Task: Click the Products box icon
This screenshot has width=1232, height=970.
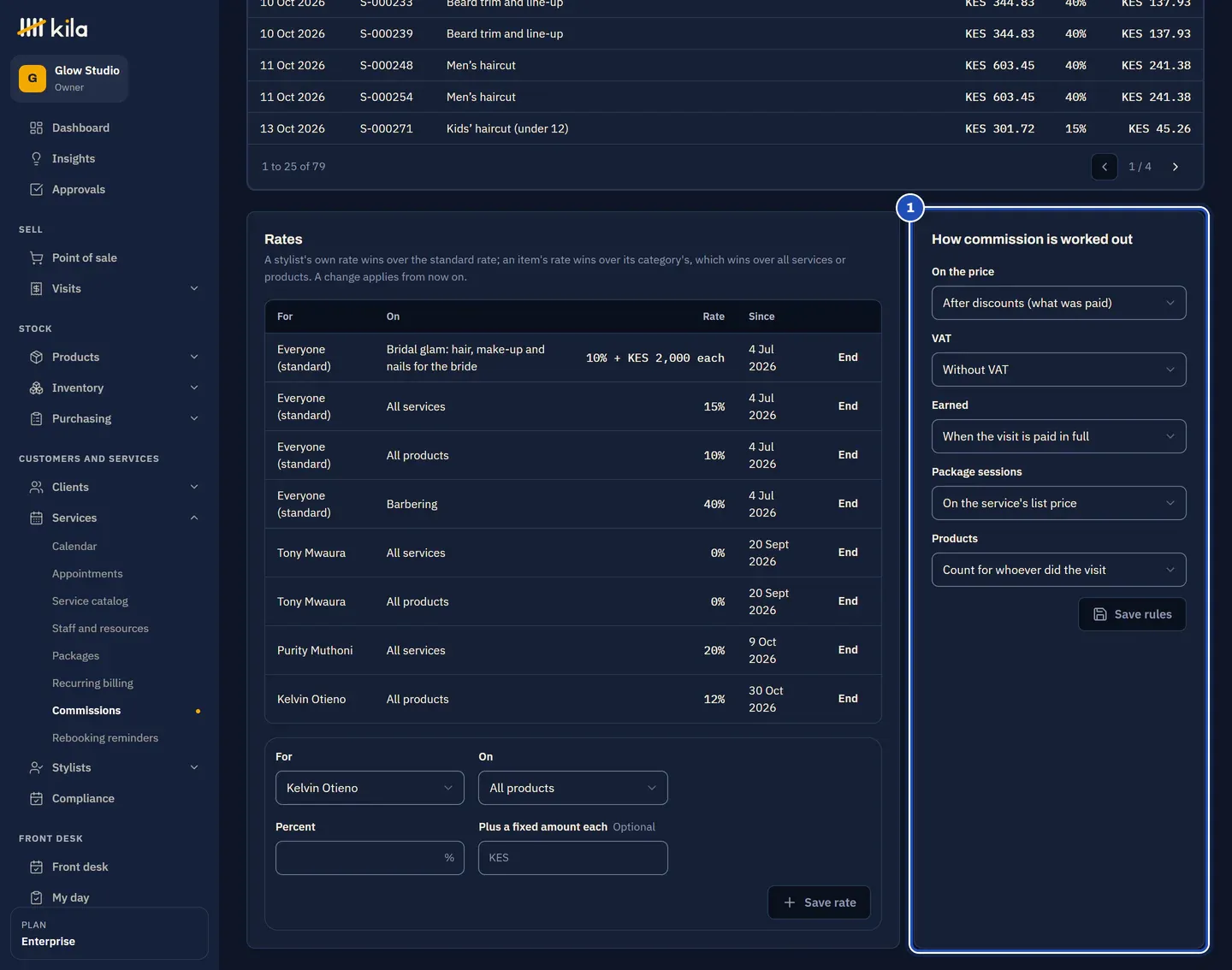Action: tap(36, 357)
